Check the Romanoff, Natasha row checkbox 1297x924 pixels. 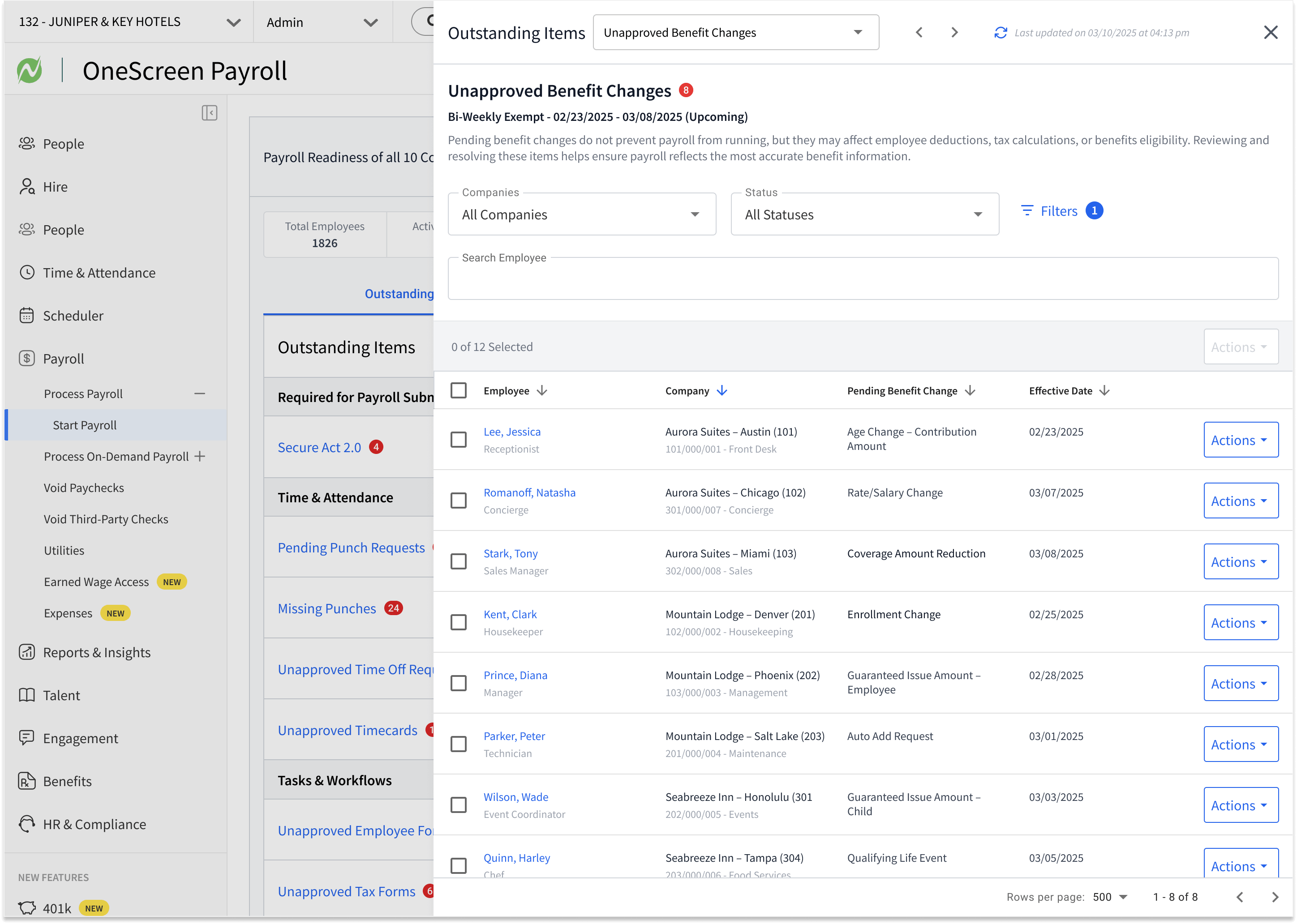458,500
